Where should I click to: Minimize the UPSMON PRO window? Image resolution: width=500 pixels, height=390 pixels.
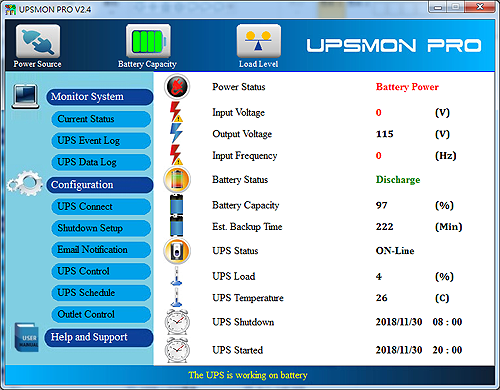click(x=438, y=7)
